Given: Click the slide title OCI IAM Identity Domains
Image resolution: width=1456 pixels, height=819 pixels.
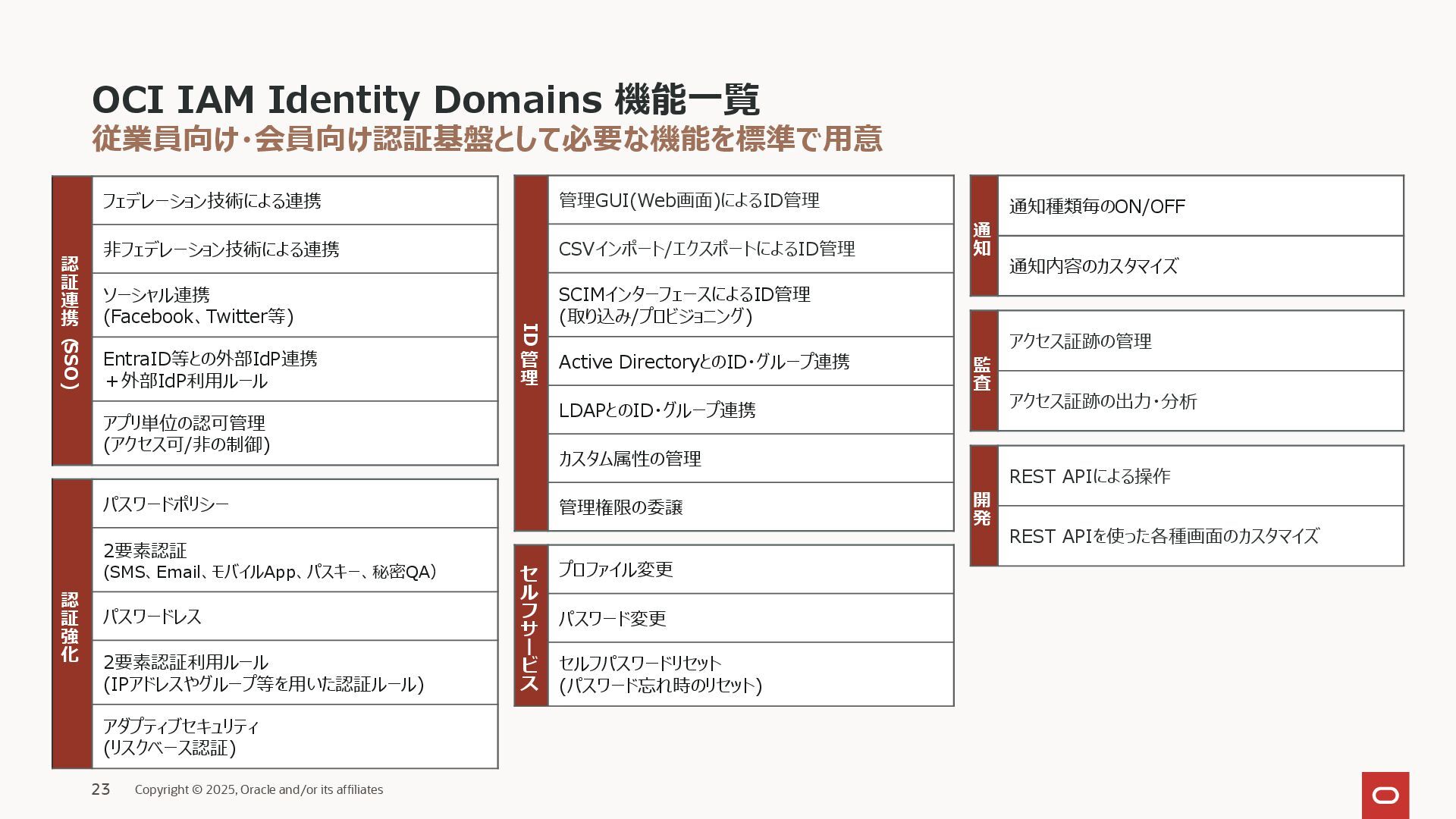Looking at the screenshot, I should [x=425, y=100].
